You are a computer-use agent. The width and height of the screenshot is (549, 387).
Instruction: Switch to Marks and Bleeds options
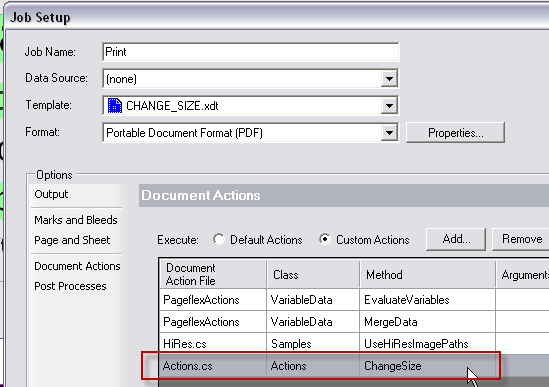[76, 220]
